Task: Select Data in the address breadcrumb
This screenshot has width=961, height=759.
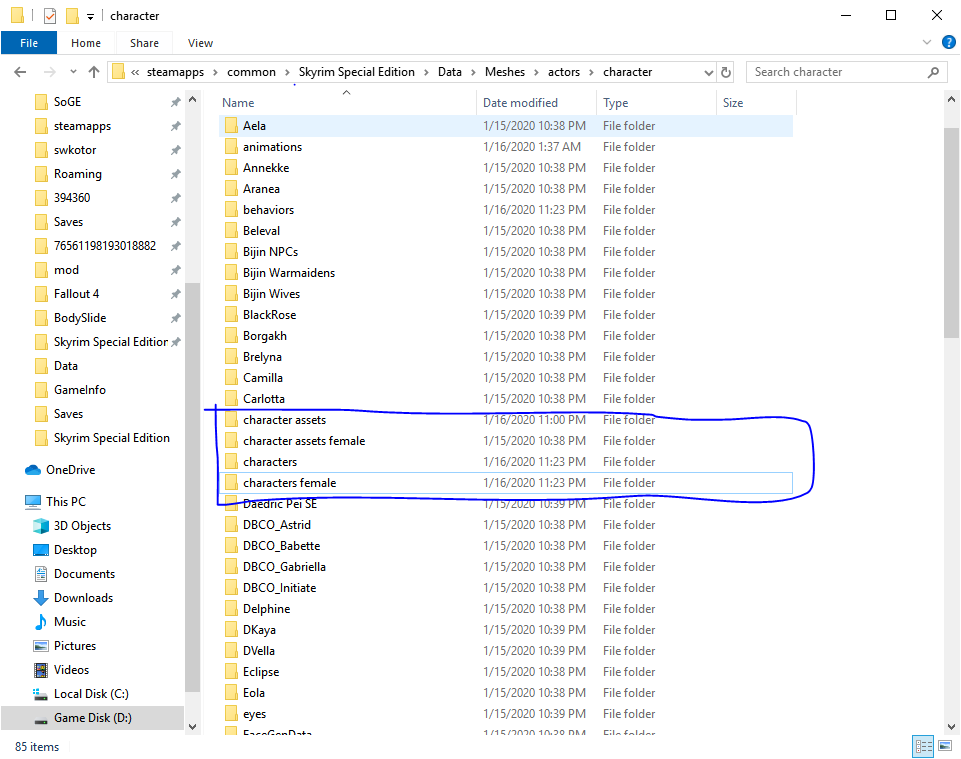Action: pyautogui.click(x=450, y=72)
